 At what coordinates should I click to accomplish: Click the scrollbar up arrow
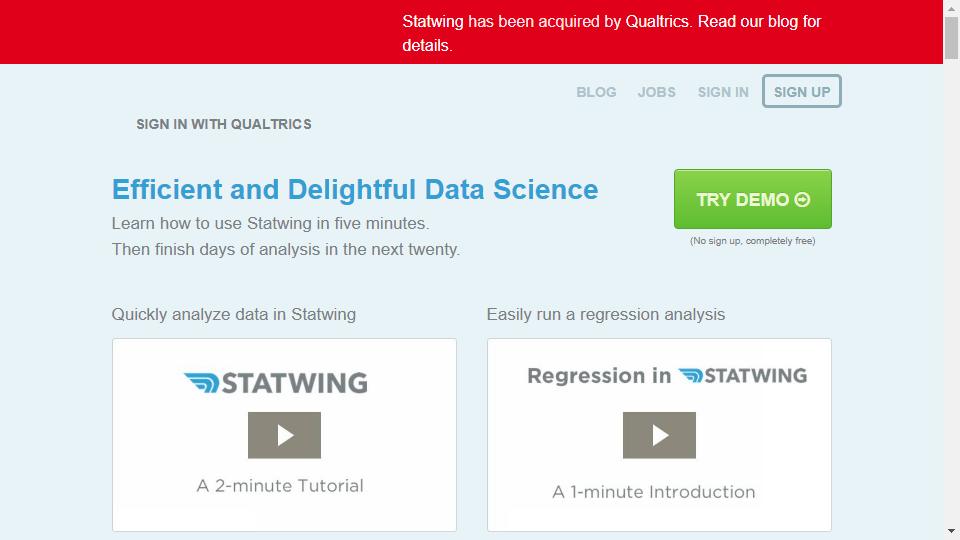951,7
